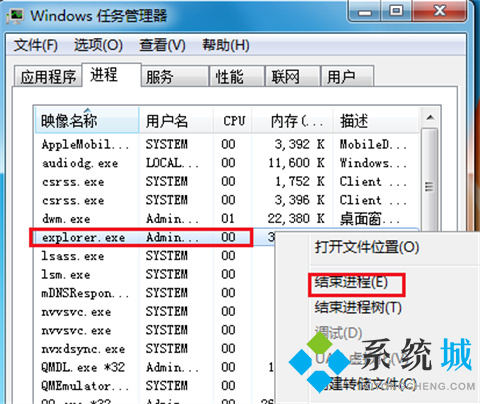The width and height of the screenshot is (480, 404).
Task: Sort by 映像名称 column header
Action: pos(87,120)
